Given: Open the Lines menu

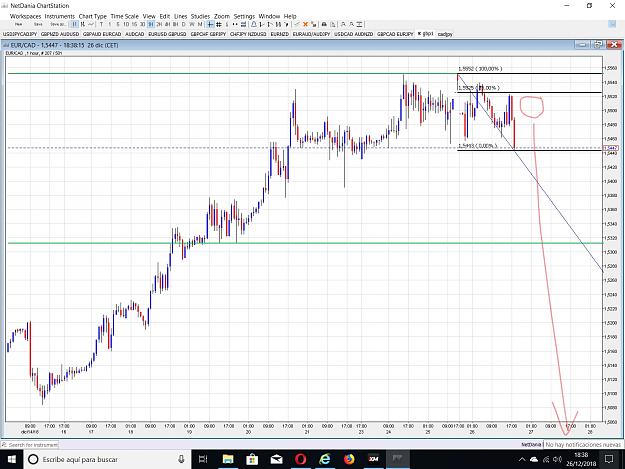Looking at the screenshot, I should (181, 16).
